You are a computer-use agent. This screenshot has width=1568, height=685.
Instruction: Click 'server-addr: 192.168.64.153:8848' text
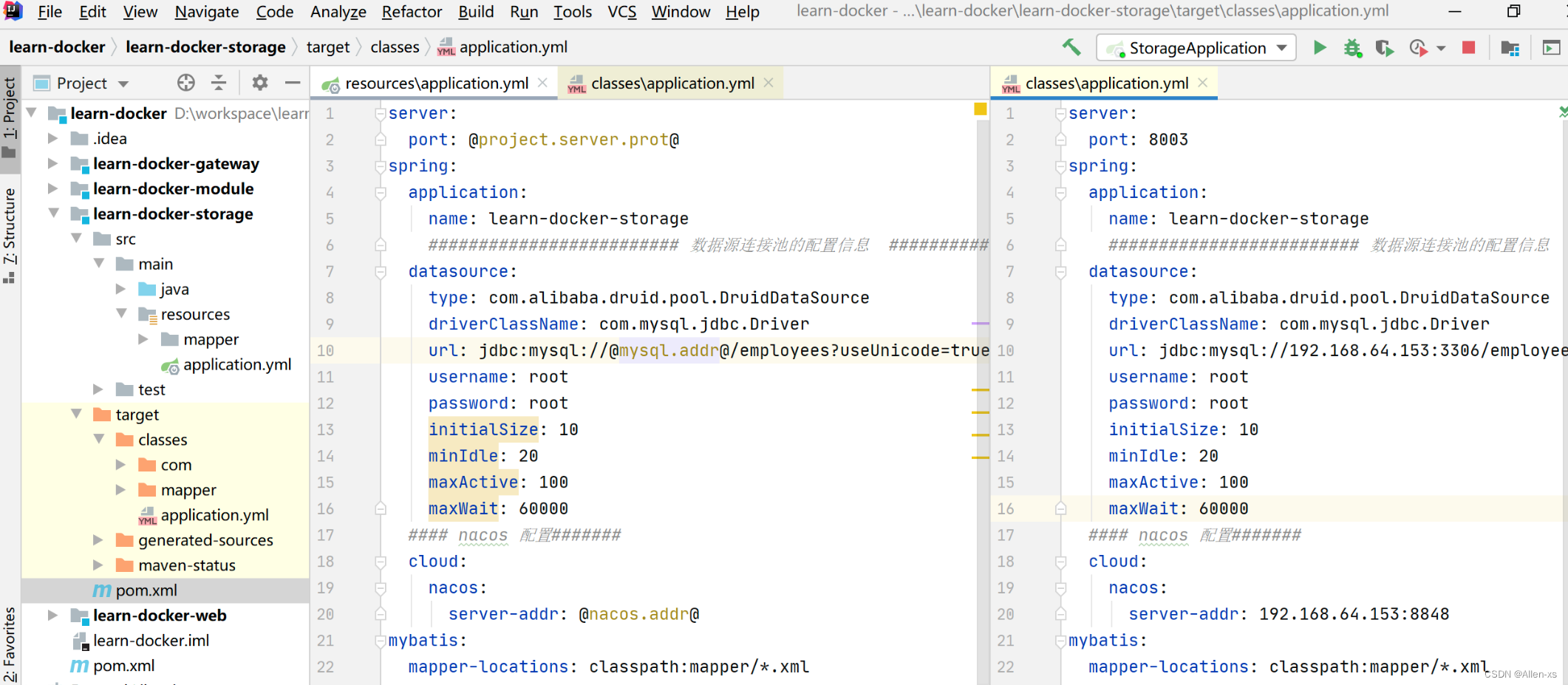pyautogui.click(x=1289, y=614)
